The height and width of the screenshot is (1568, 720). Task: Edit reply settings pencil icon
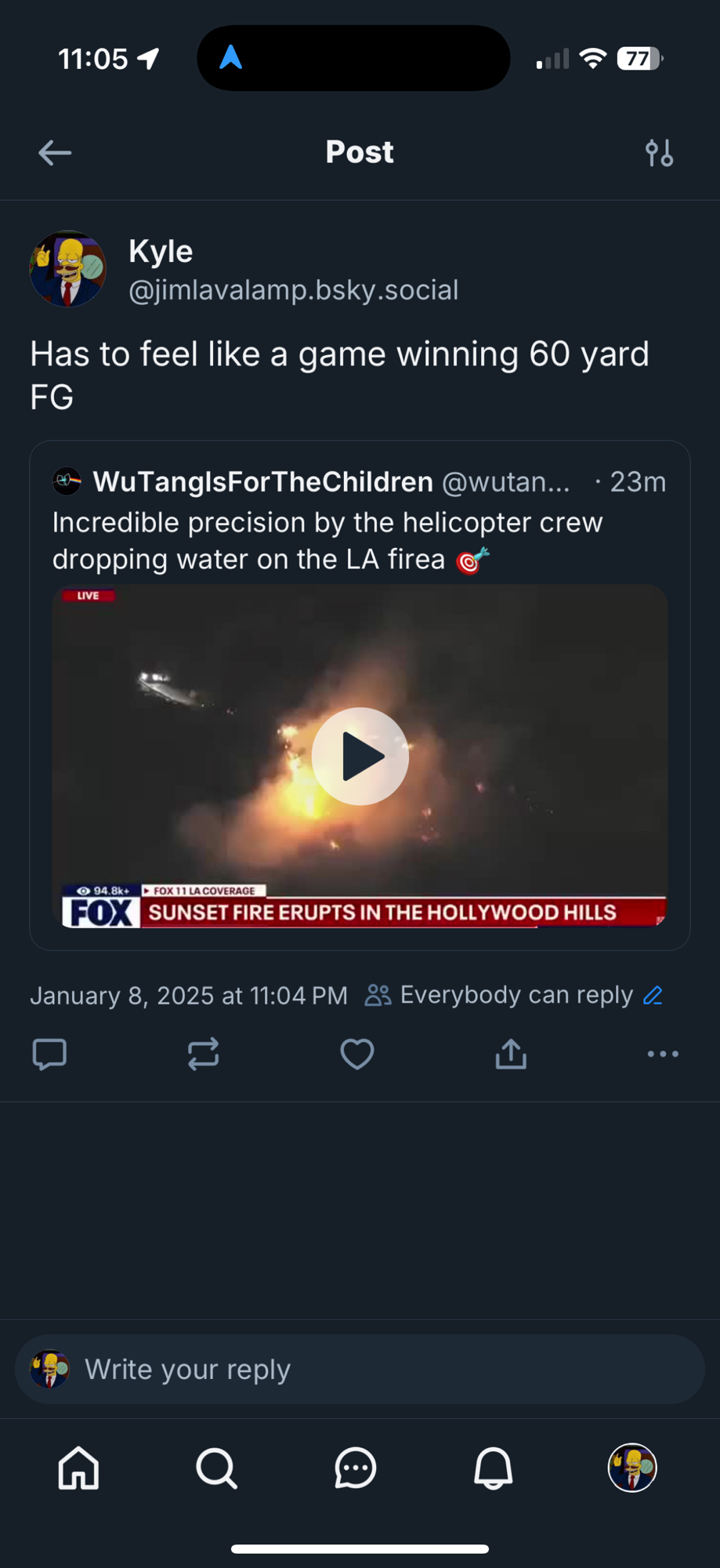653,996
